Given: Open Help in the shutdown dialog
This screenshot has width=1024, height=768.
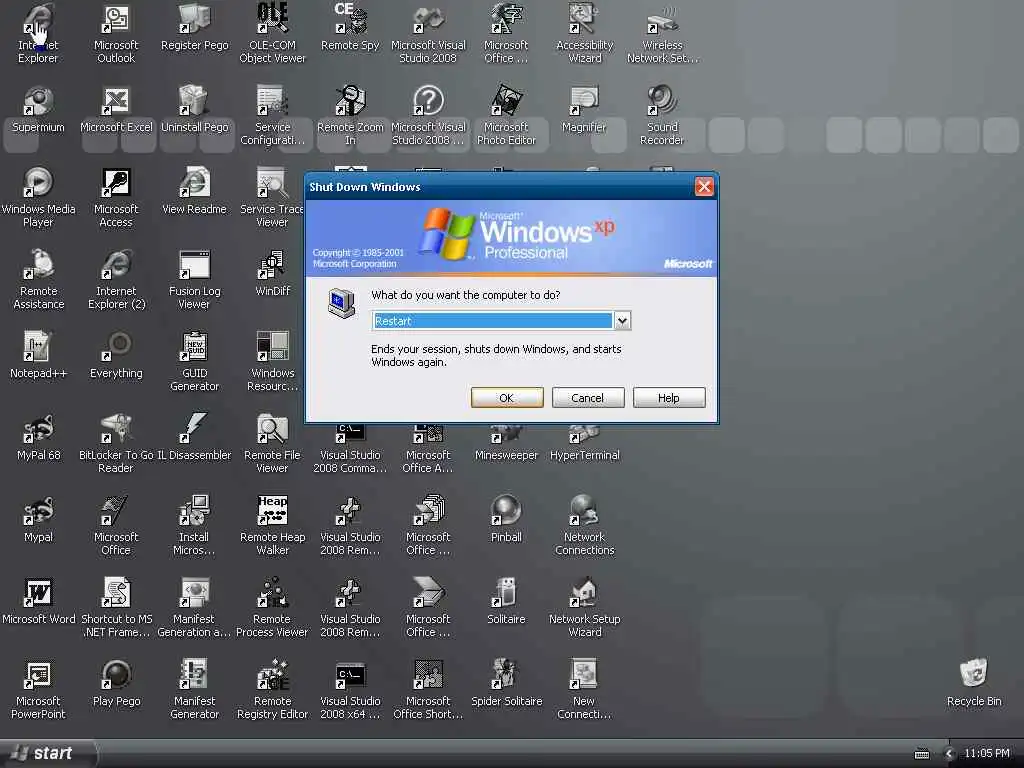Looking at the screenshot, I should [669, 398].
